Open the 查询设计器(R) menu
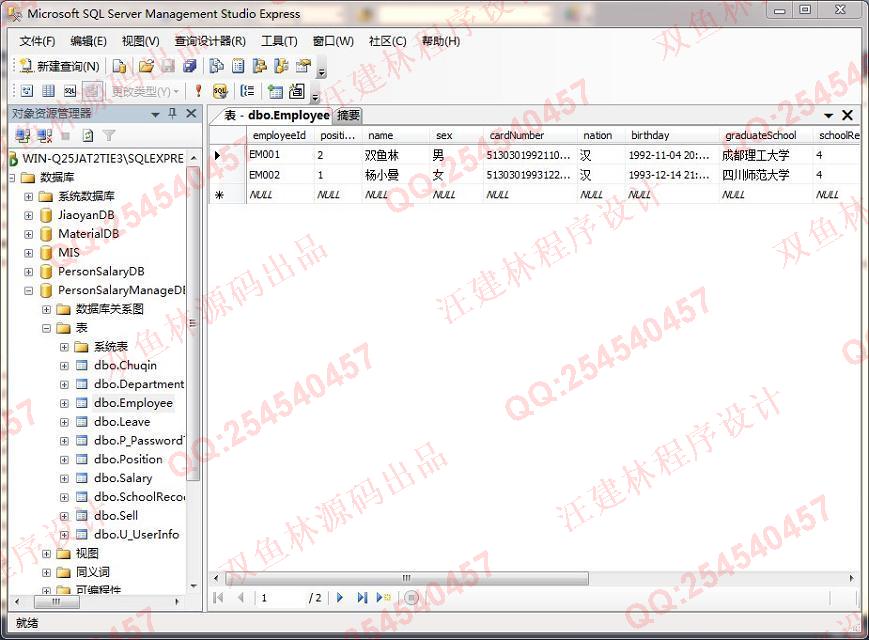This screenshot has width=869, height=640. [x=210, y=41]
